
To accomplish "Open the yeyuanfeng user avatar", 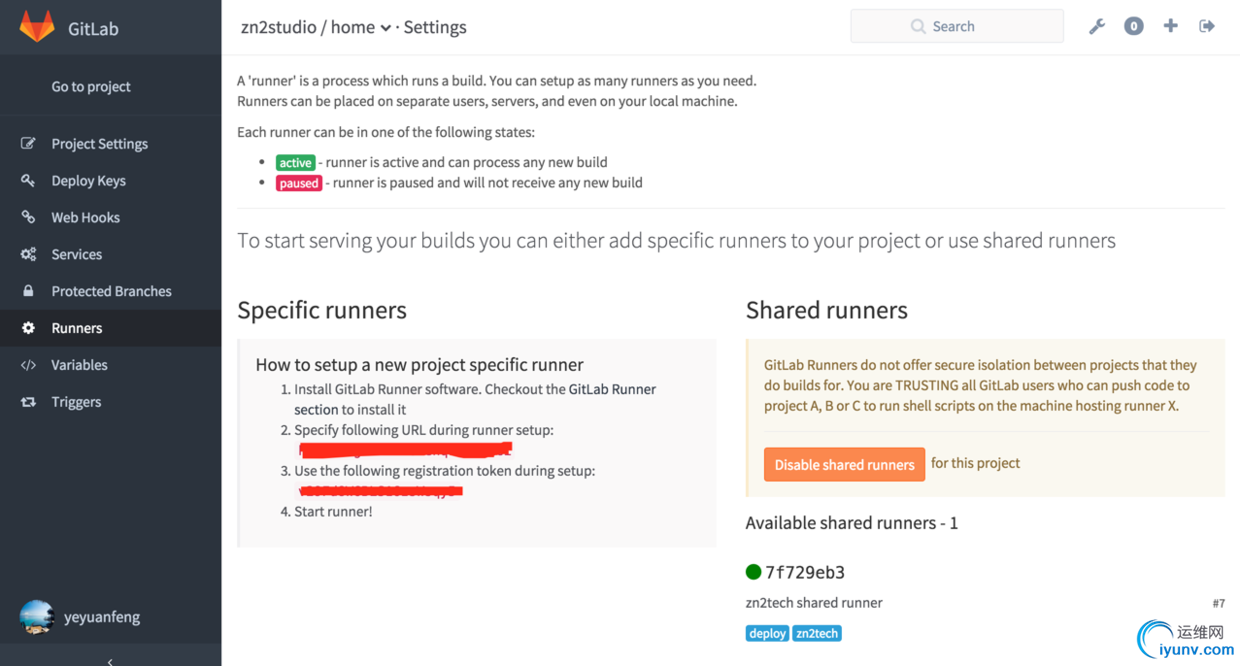I will [37, 617].
